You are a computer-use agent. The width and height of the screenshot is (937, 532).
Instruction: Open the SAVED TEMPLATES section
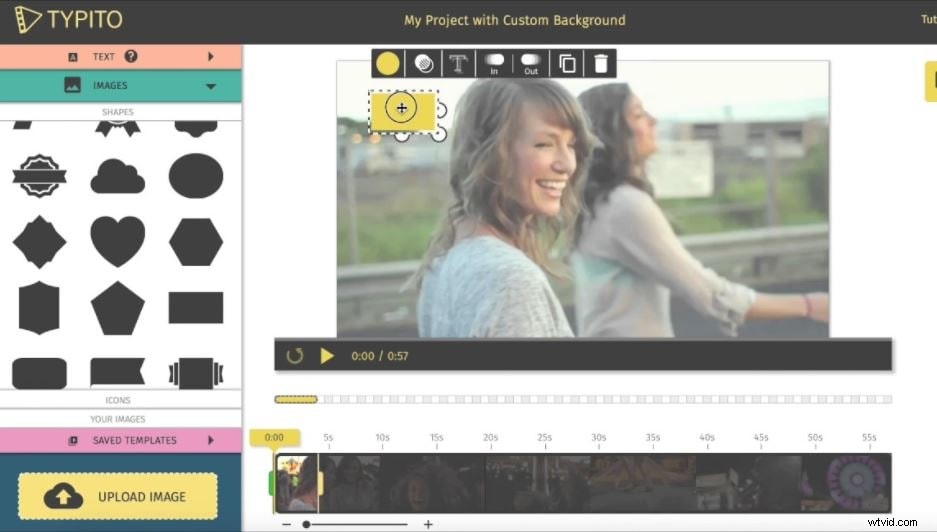tap(121, 441)
